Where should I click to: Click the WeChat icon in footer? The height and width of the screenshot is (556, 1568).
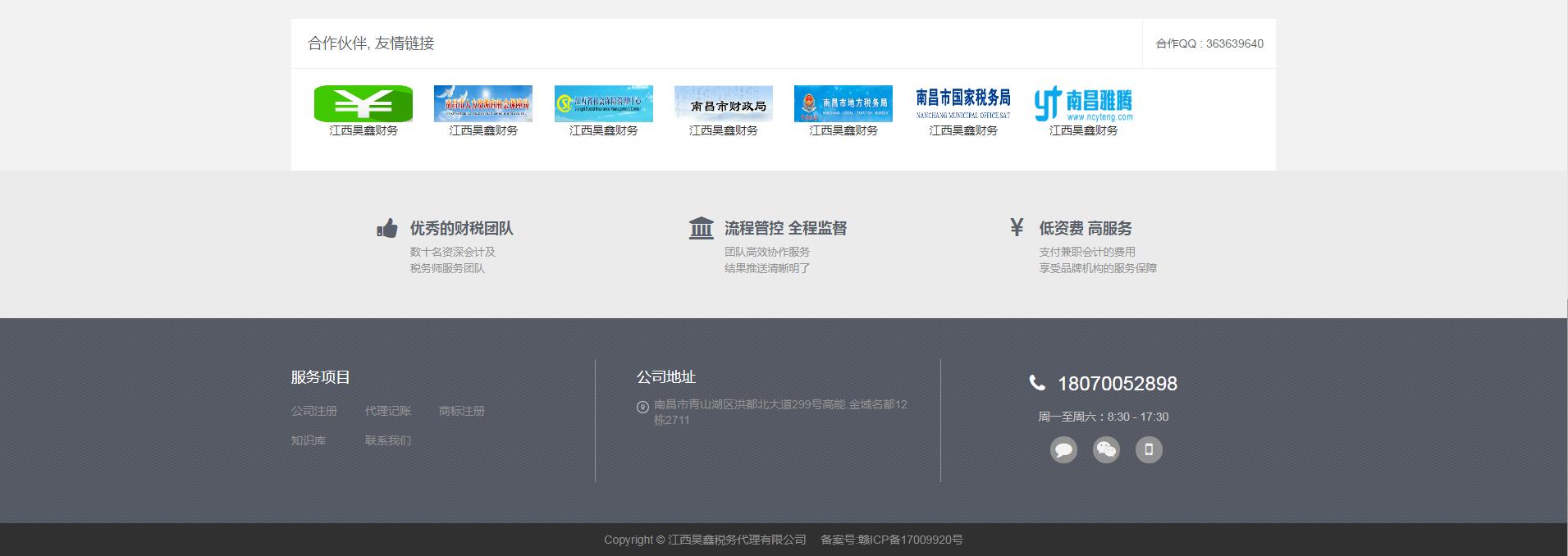(1106, 449)
